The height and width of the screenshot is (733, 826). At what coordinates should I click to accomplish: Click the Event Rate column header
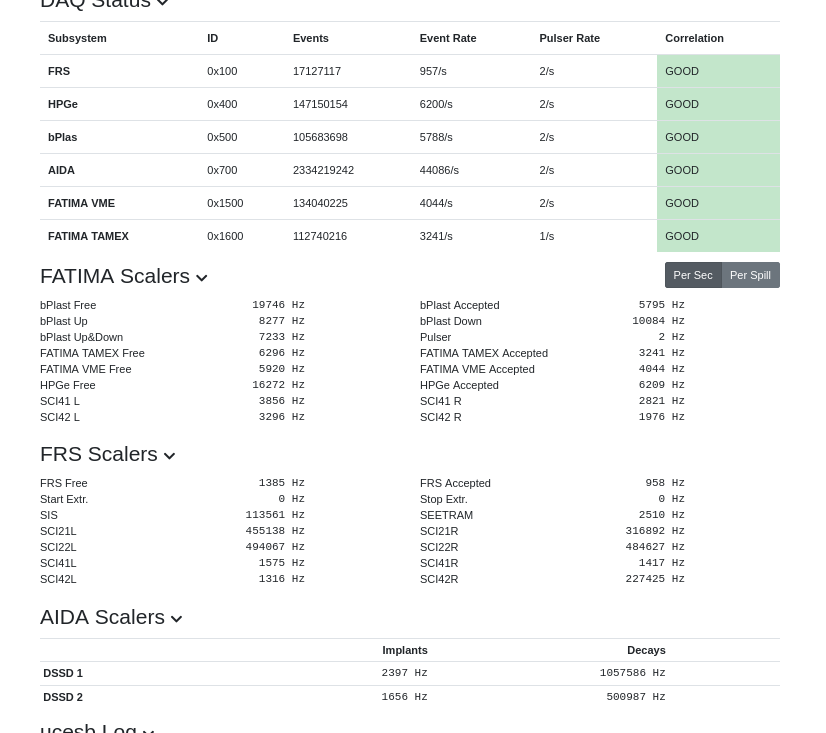(448, 38)
